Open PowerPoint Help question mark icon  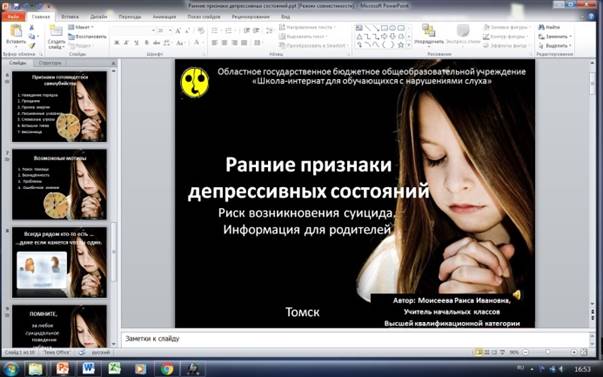(x=591, y=17)
